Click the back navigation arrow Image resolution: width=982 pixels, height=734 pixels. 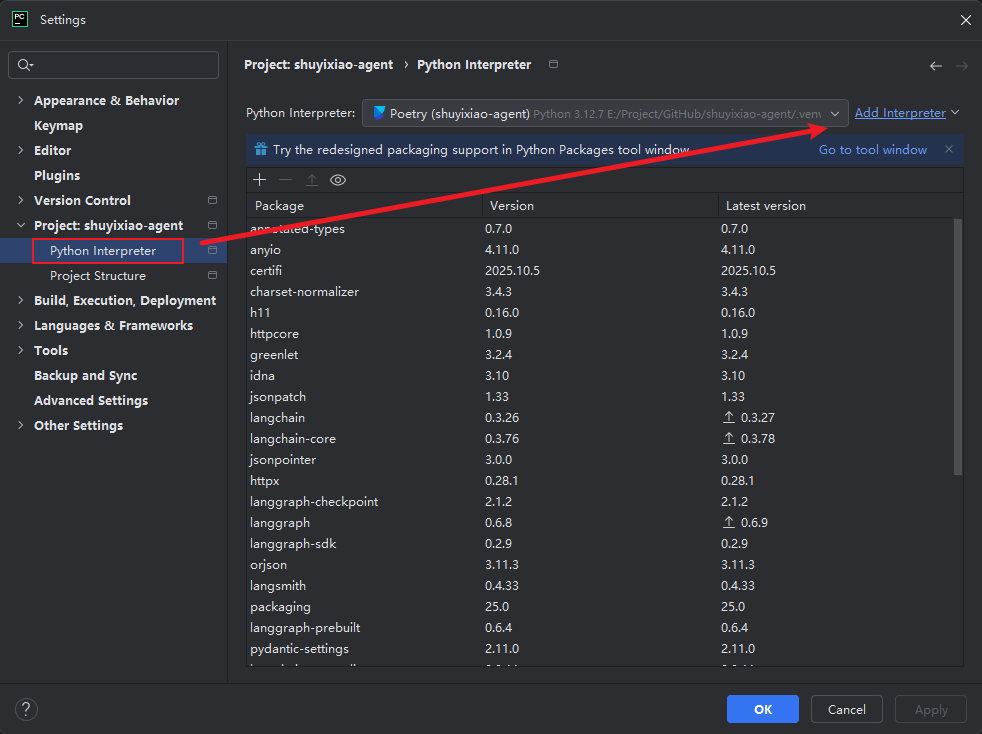tap(936, 66)
